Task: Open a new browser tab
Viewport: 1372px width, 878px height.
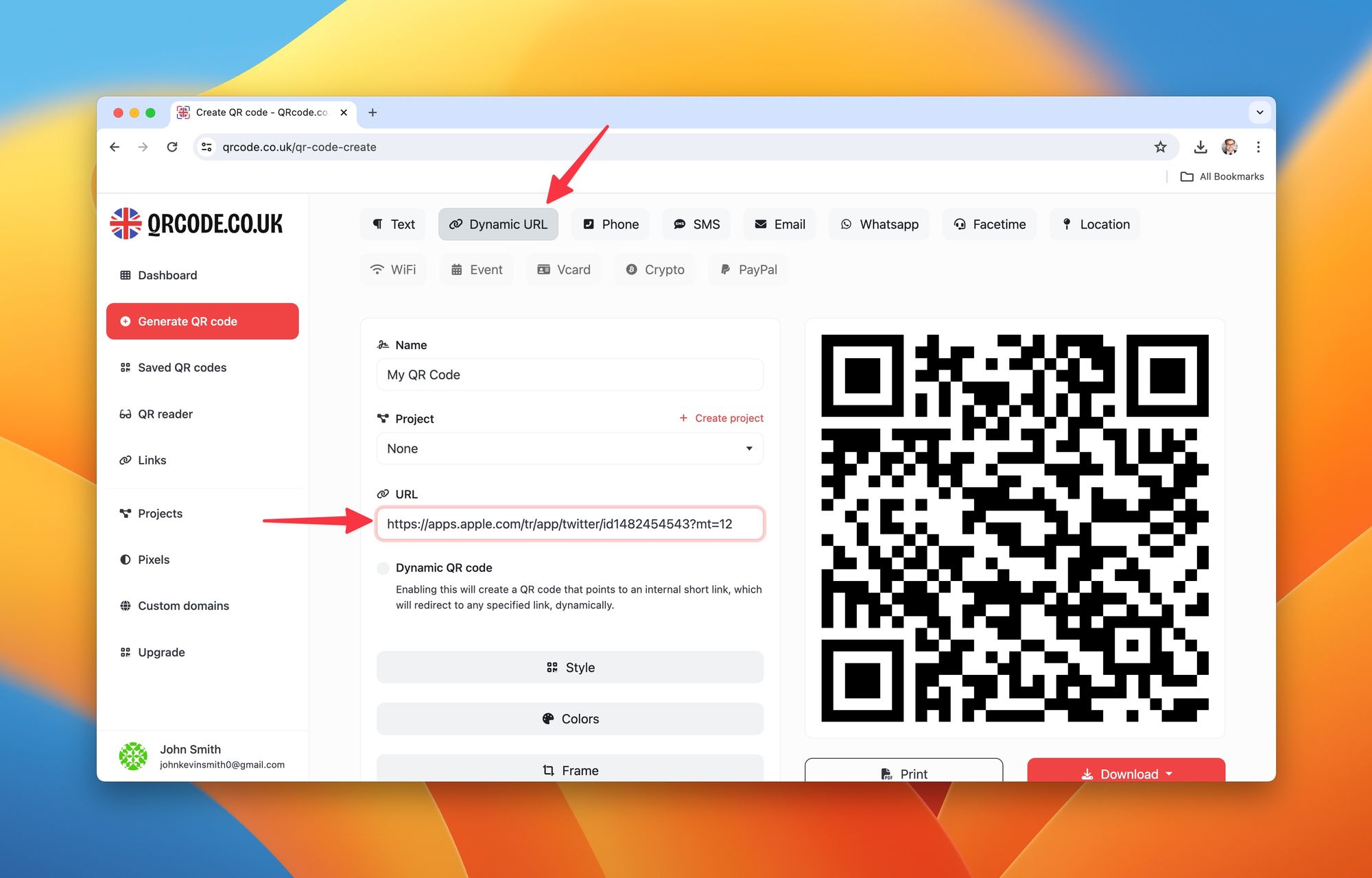Action: click(x=372, y=112)
